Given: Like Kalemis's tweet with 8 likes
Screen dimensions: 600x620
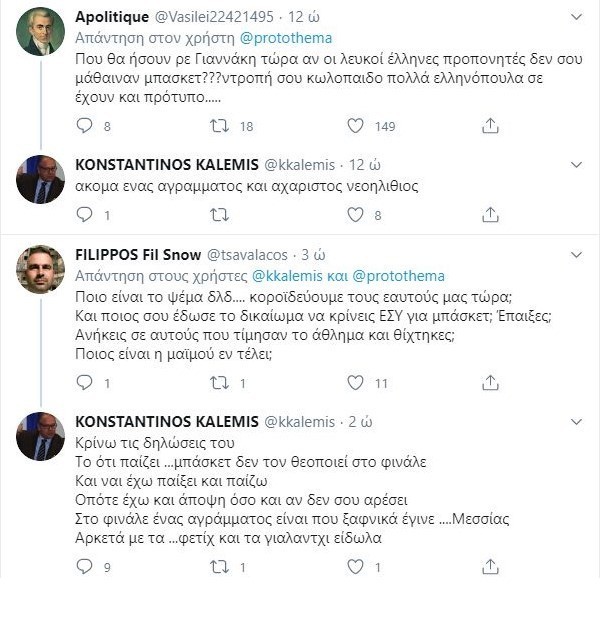Looking at the screenshot, I should (x=355, y=214).
